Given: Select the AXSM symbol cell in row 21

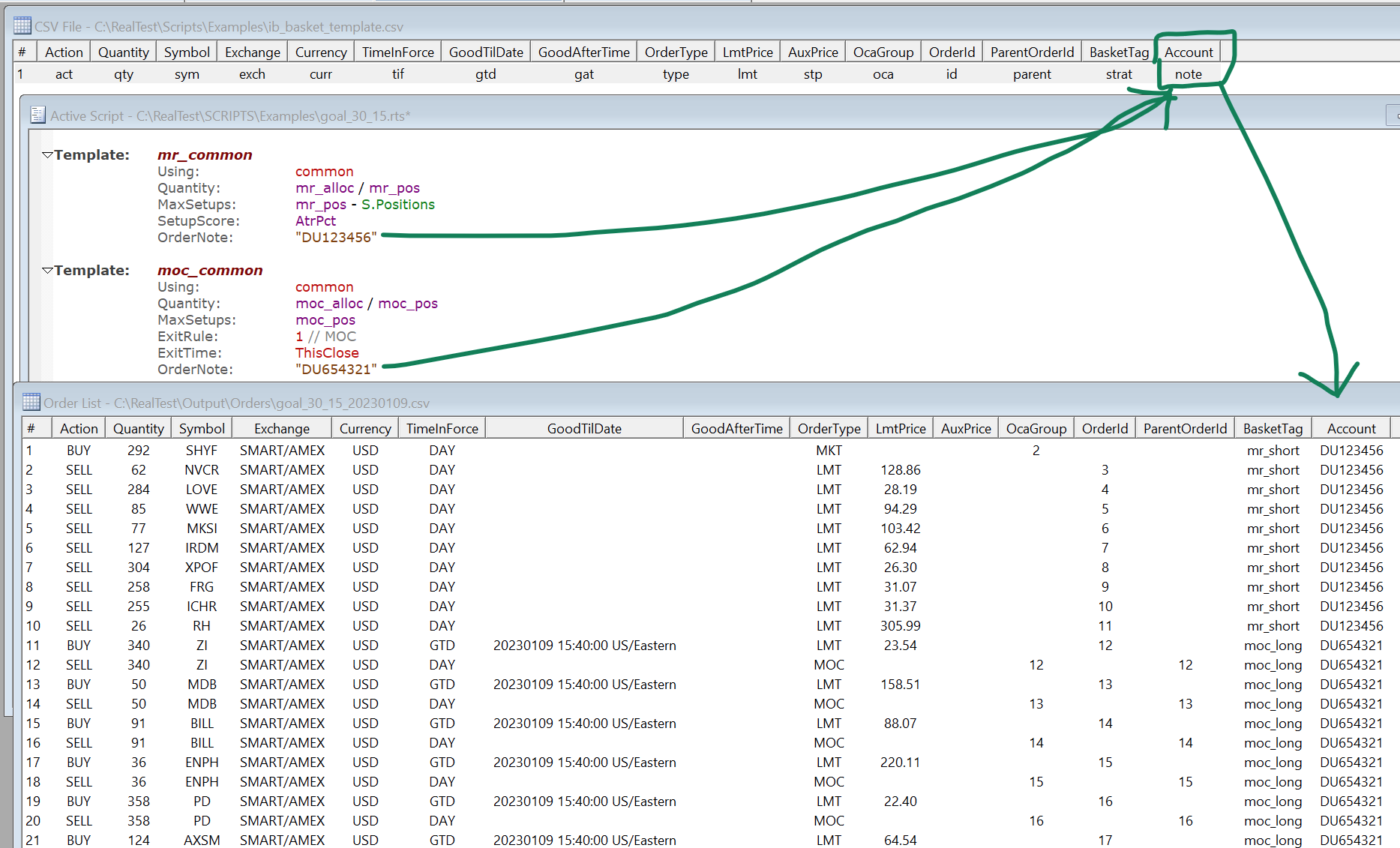Looking at the screenshot, I should coord(202,841).
